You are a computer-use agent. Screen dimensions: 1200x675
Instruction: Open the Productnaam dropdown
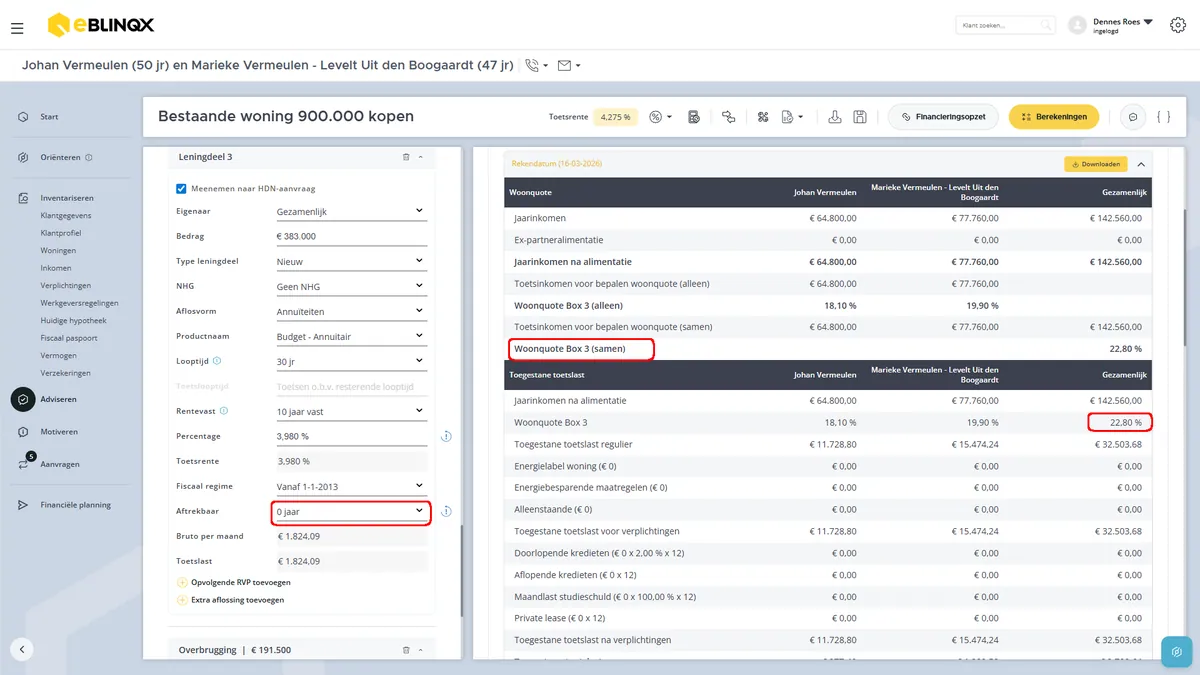tap(350, 336)
